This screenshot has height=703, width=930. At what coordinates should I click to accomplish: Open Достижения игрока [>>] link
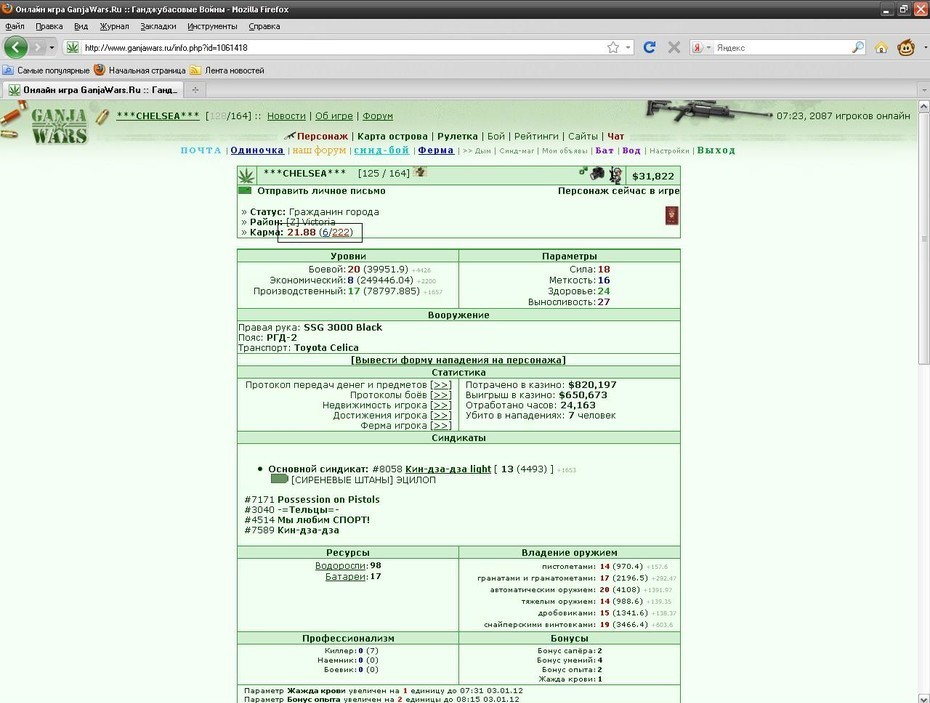pyautogui.click(x=440, y=415)
